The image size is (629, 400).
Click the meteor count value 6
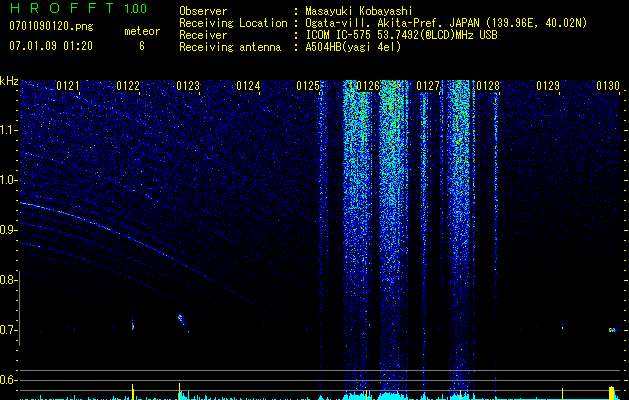tap(142, 46)
